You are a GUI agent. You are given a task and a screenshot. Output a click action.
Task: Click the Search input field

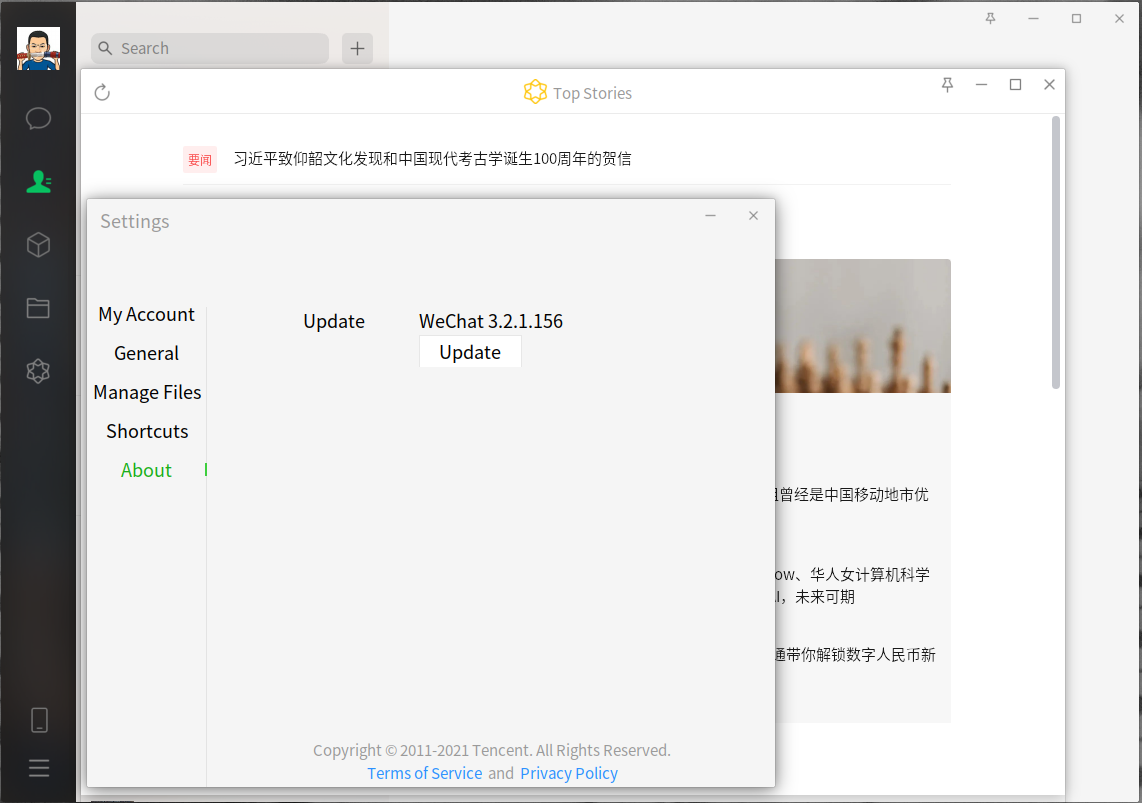click(209, 47)
